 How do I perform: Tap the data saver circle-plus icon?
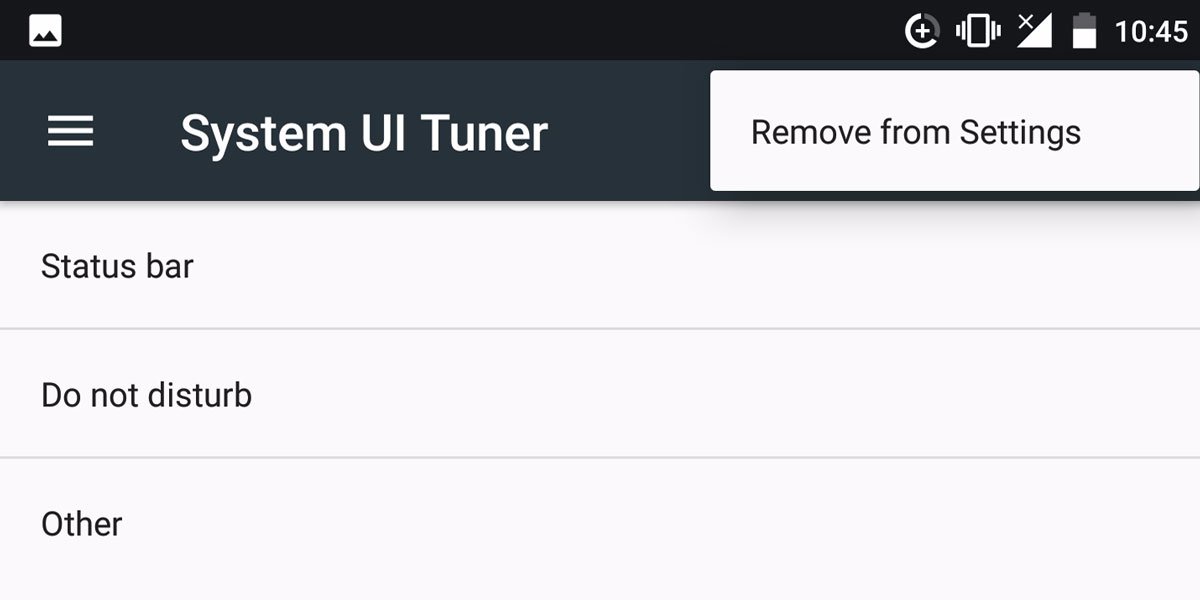922,32
